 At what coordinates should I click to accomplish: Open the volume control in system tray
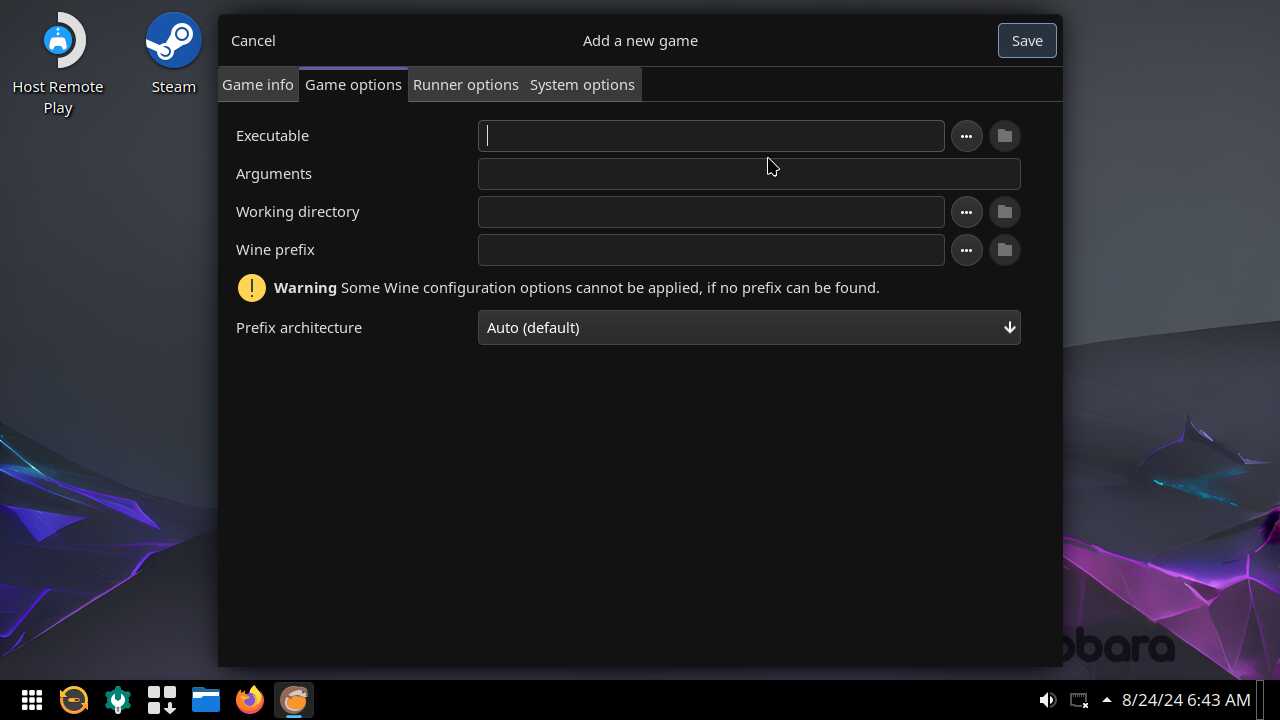[x=1048, y=700]
